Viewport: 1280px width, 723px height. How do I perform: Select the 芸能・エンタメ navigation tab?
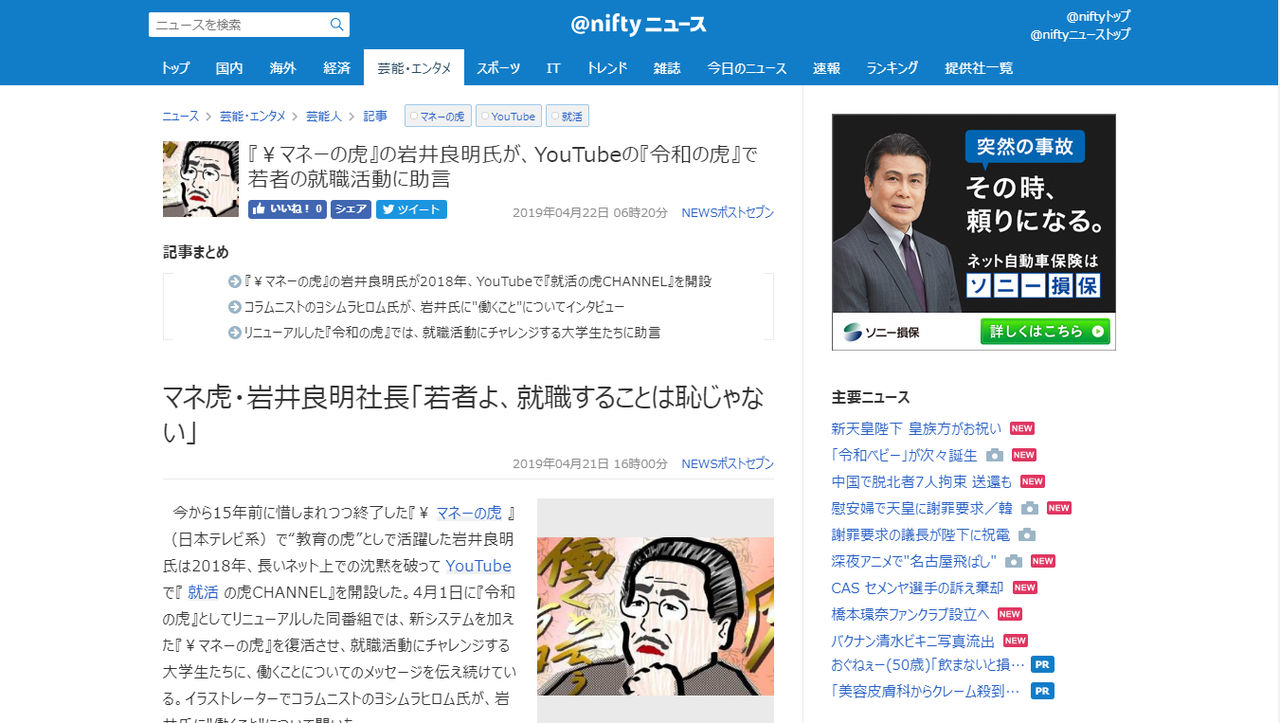(x=414, y=68)
